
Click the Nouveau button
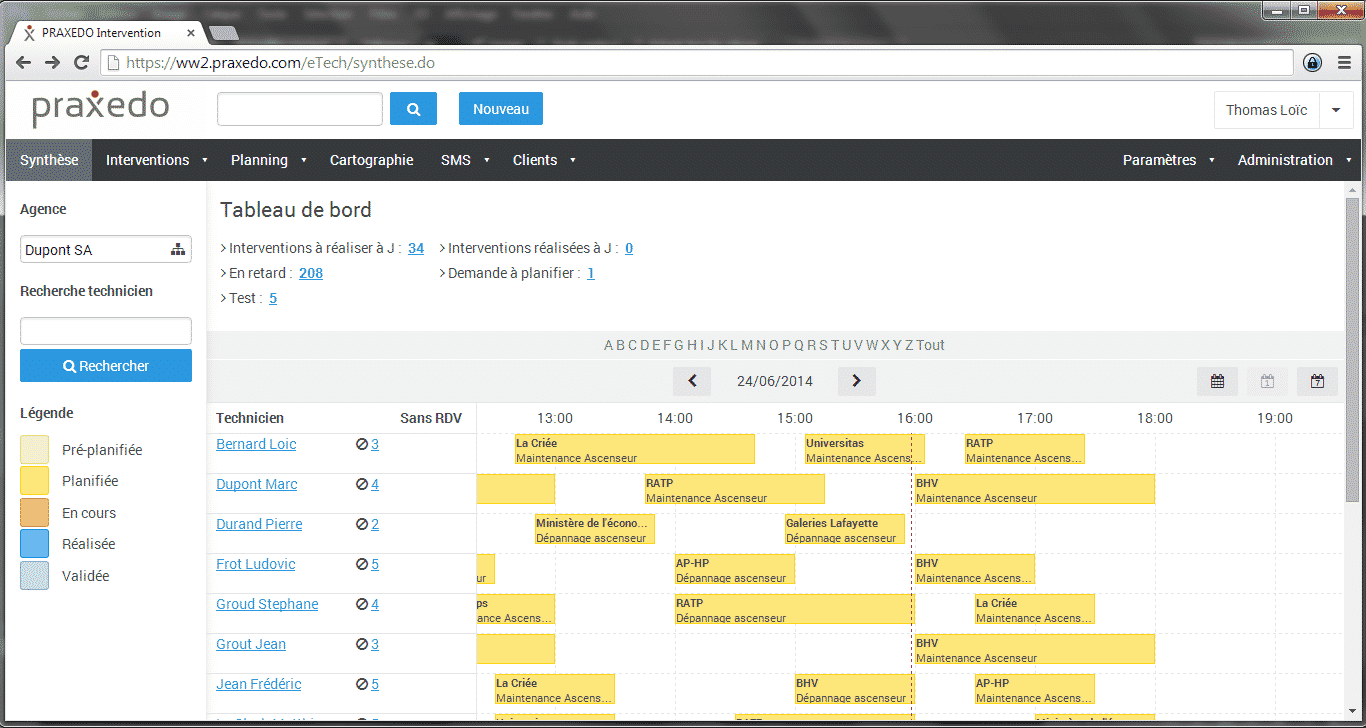coord(500,108)
